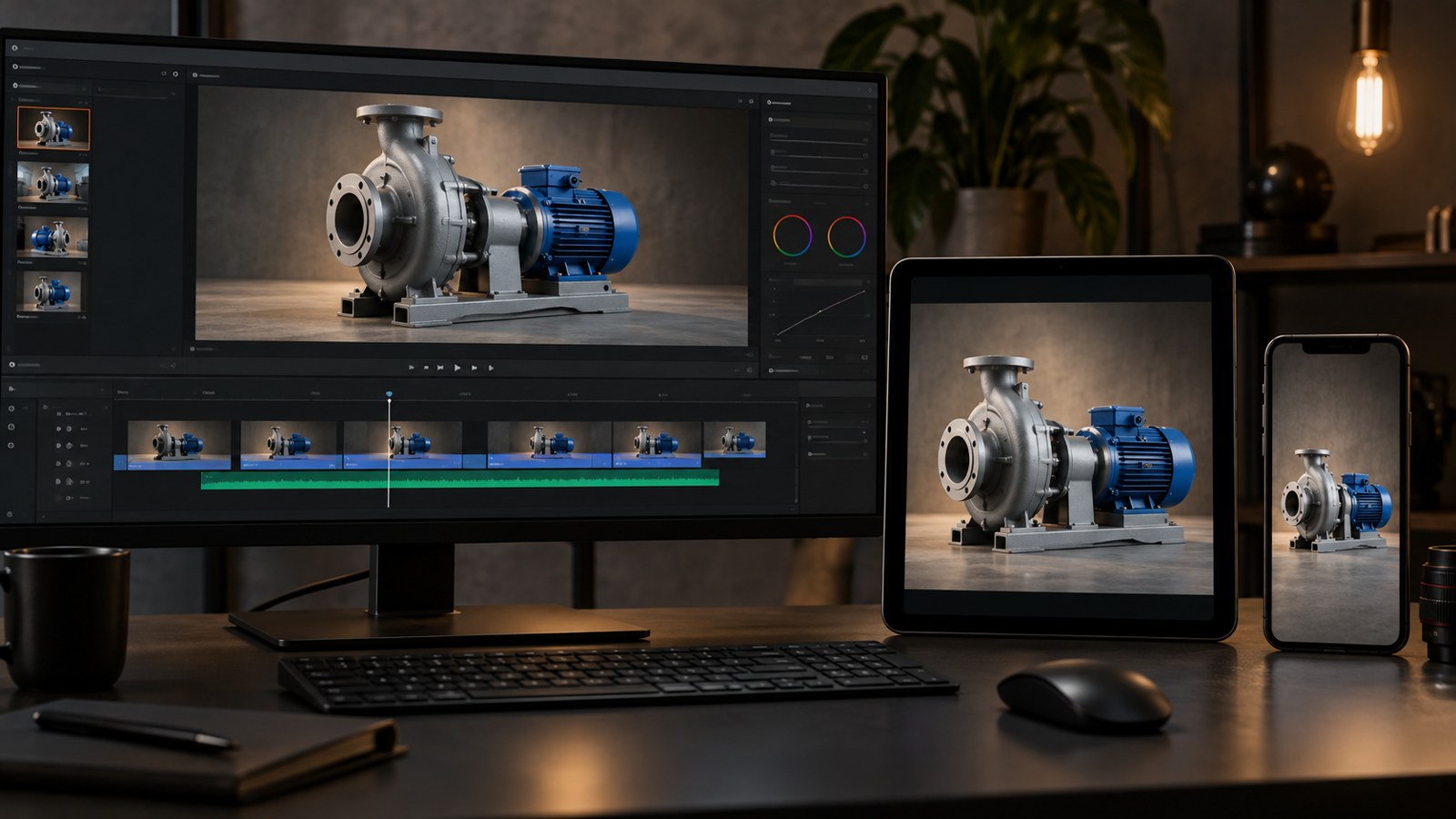This screenshot has width=1456, height=819.
Task: Select the fourth video clip on the timeline
Action: [x=550, y=445]
